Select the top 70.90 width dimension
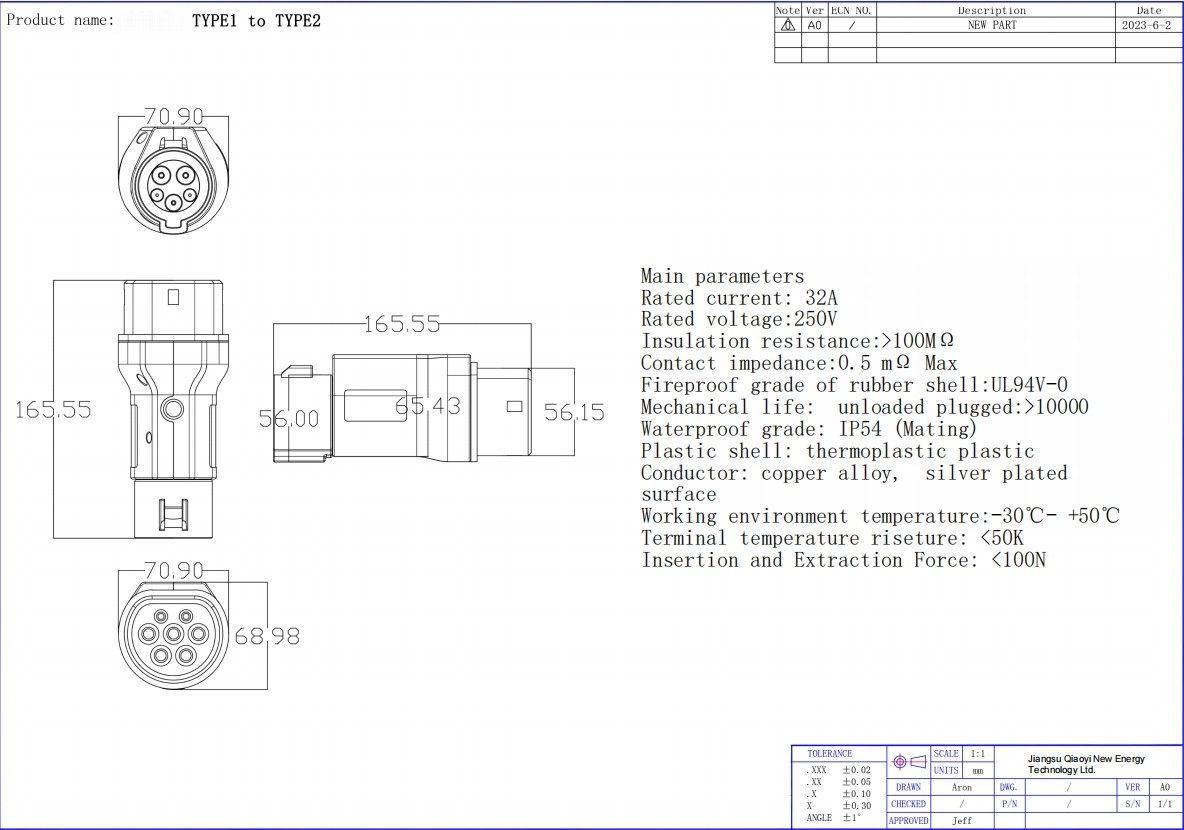Image resolution: width=1184 pixels, height=830 pixels. (x=173, y=117)
